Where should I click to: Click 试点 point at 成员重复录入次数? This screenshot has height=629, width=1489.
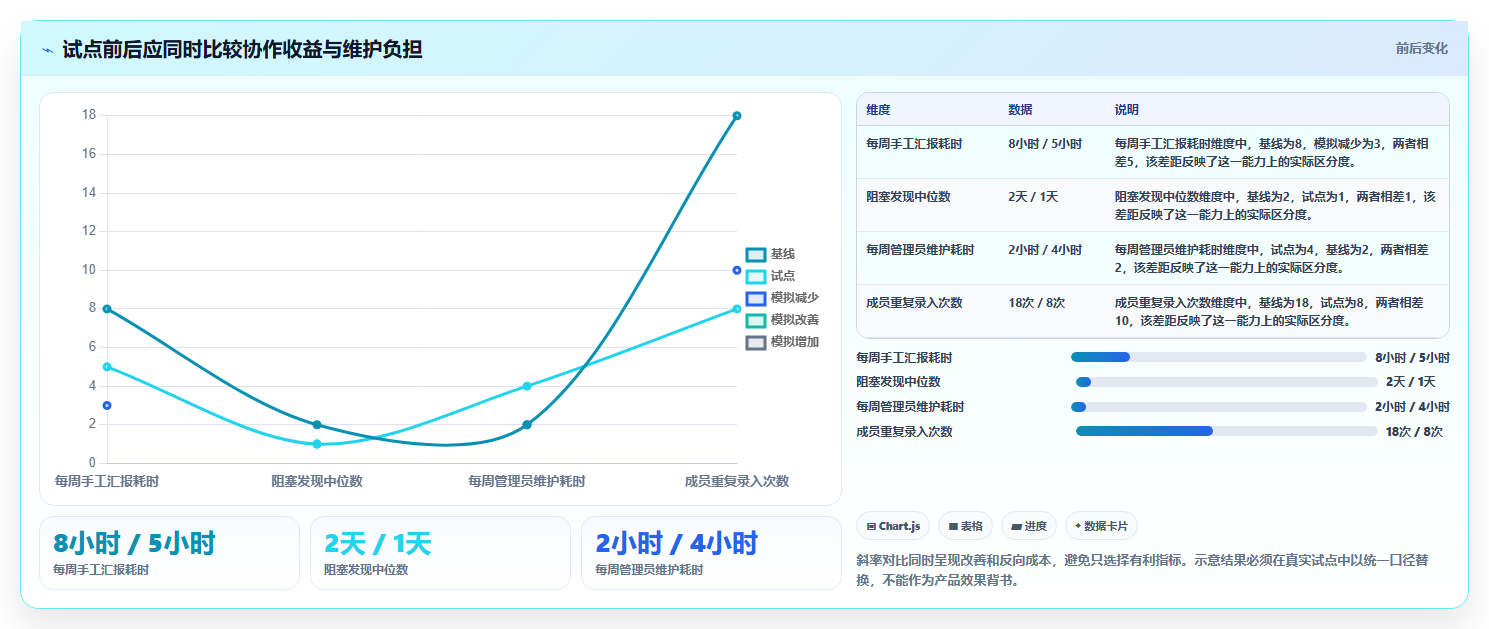[737, 309]
